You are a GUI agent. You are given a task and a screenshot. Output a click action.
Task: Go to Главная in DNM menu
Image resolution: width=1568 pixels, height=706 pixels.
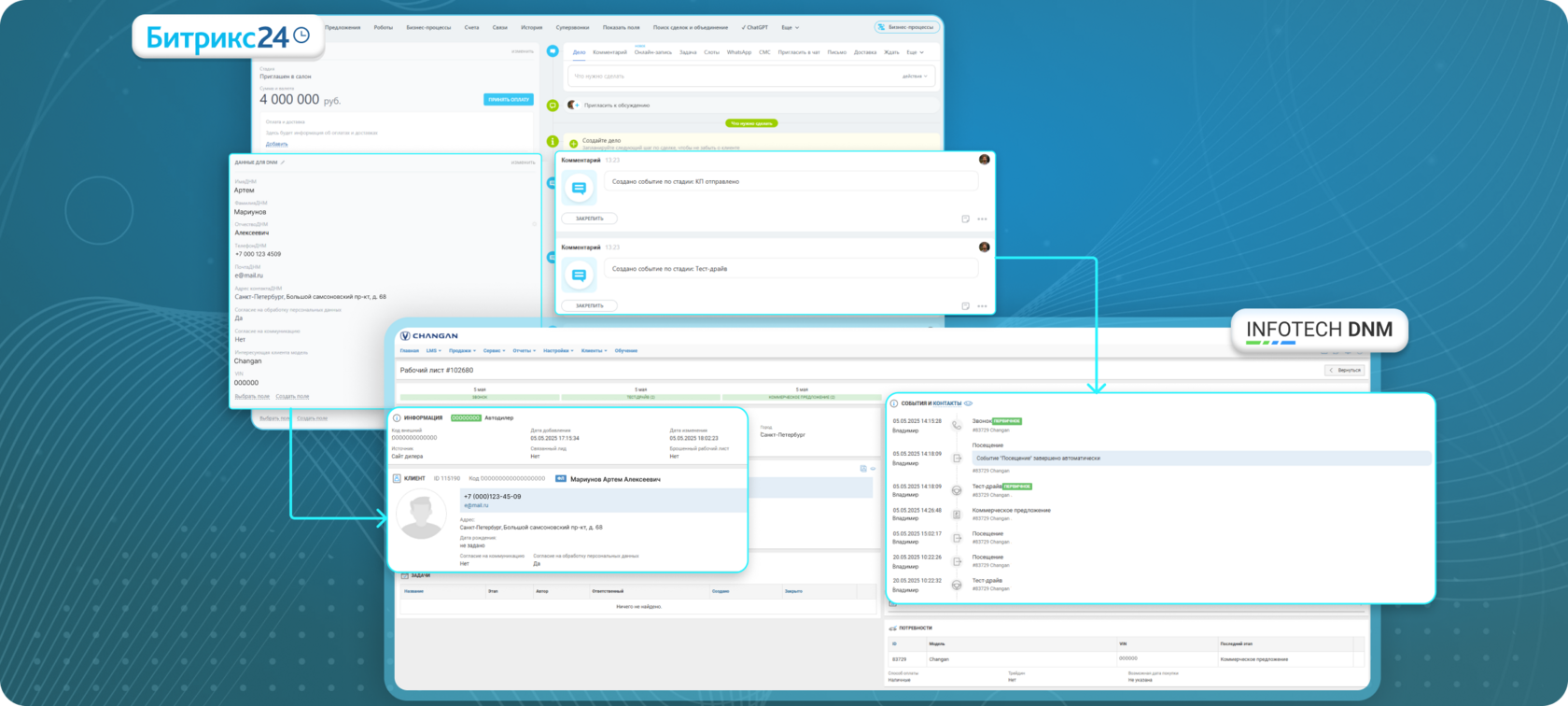click(x=410, y=351)
